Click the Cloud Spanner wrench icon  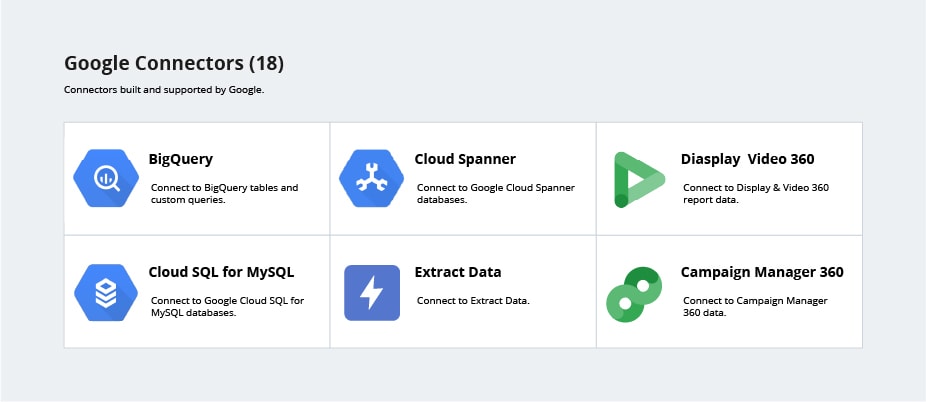click(x=371, y=179)
